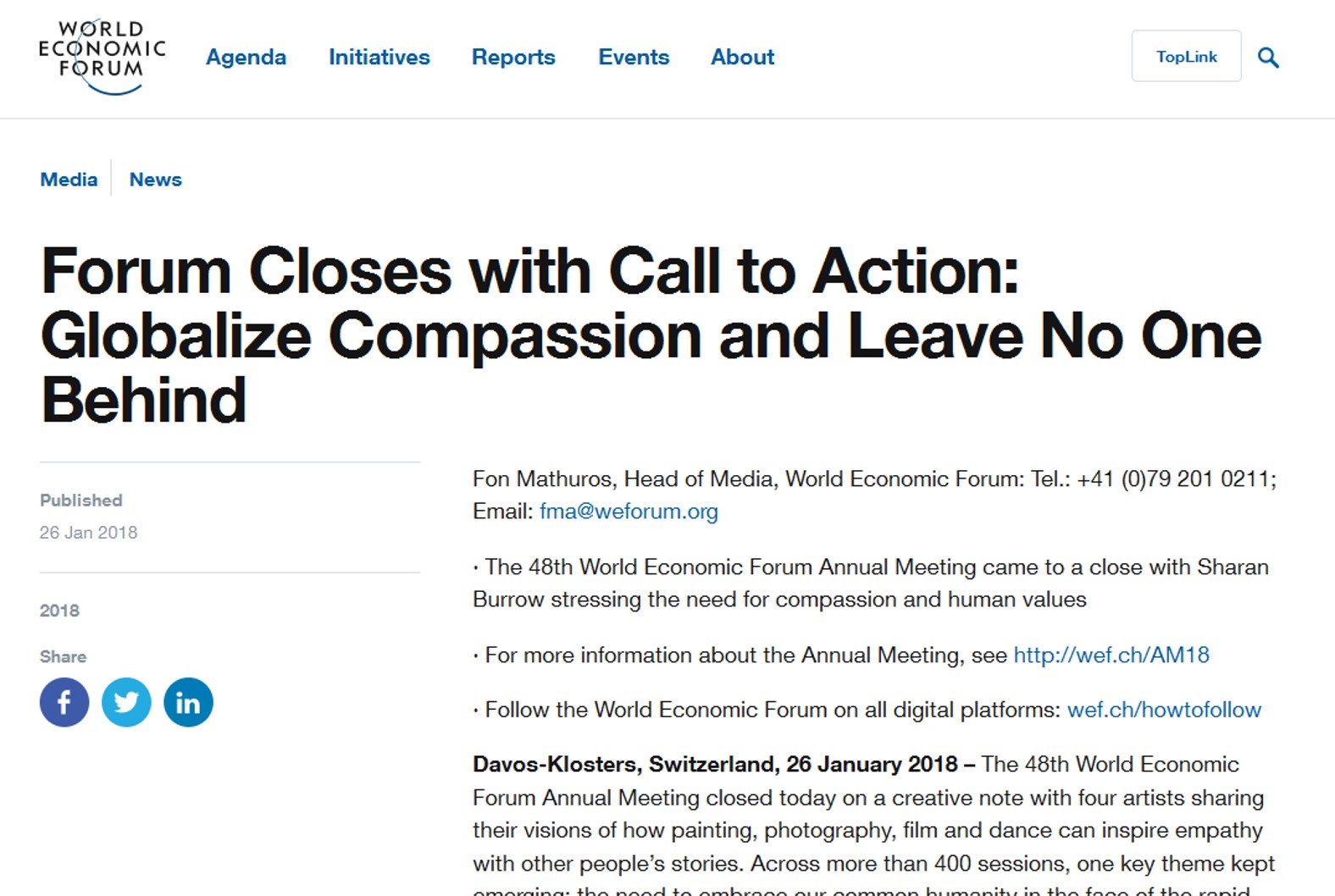Open the http://wef.ch/AM18 link
Image resolution: width=1335 pixels, height=896 pixels.
click(1111, 655)
